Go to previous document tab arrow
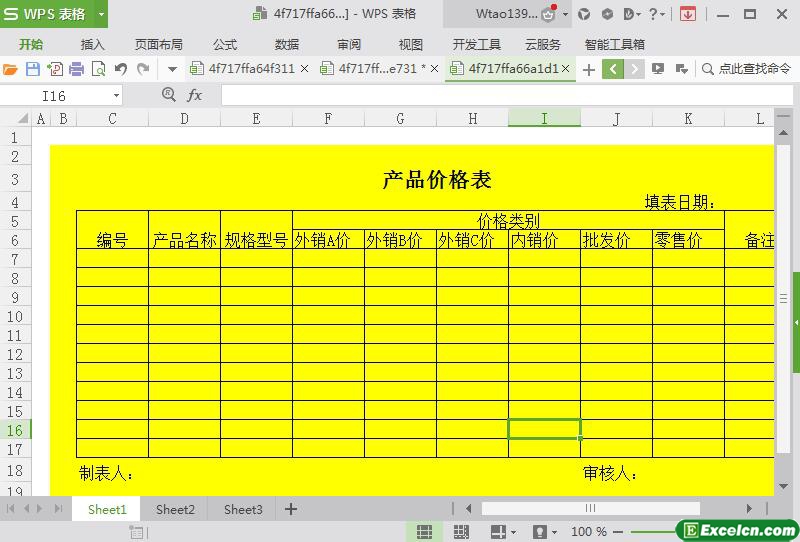The image size is (800, 542). pos(613,69)
